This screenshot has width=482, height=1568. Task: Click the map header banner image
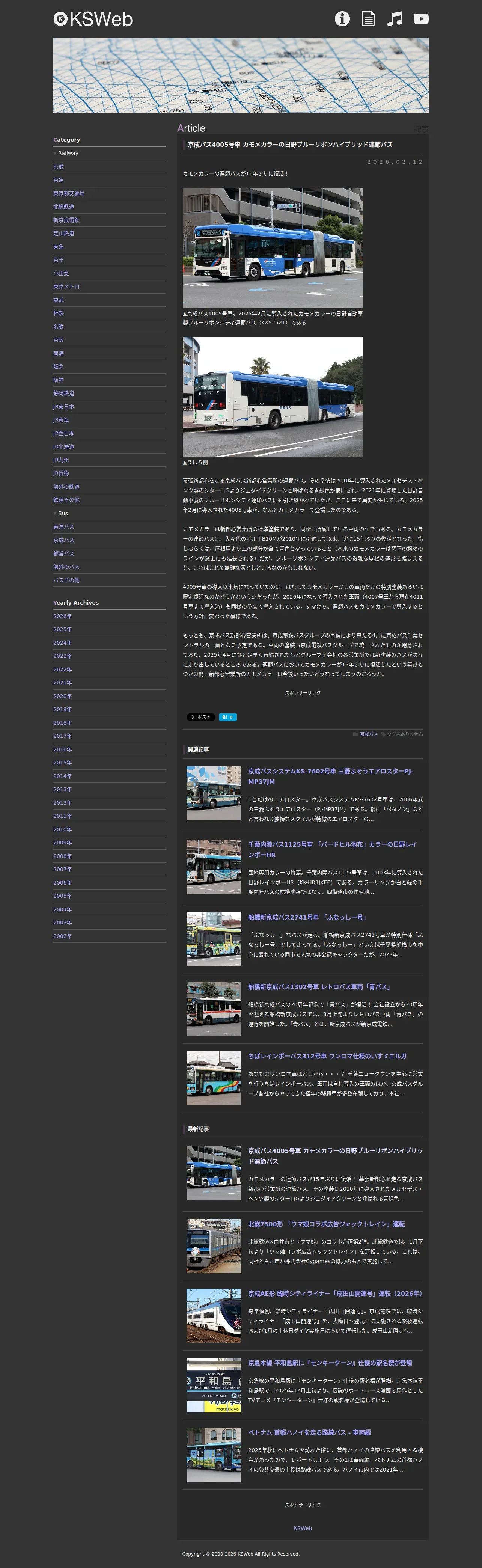(x=241, y=75)
